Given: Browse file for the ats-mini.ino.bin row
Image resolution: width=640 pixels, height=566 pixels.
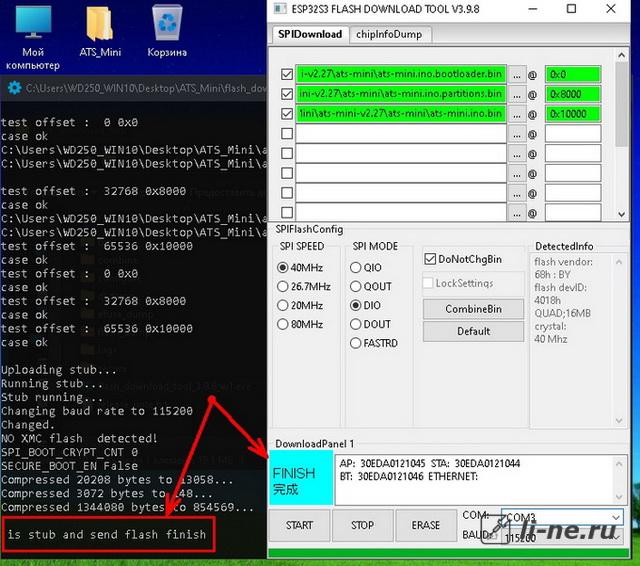Looking at the screenshot, I should (517, 114).
